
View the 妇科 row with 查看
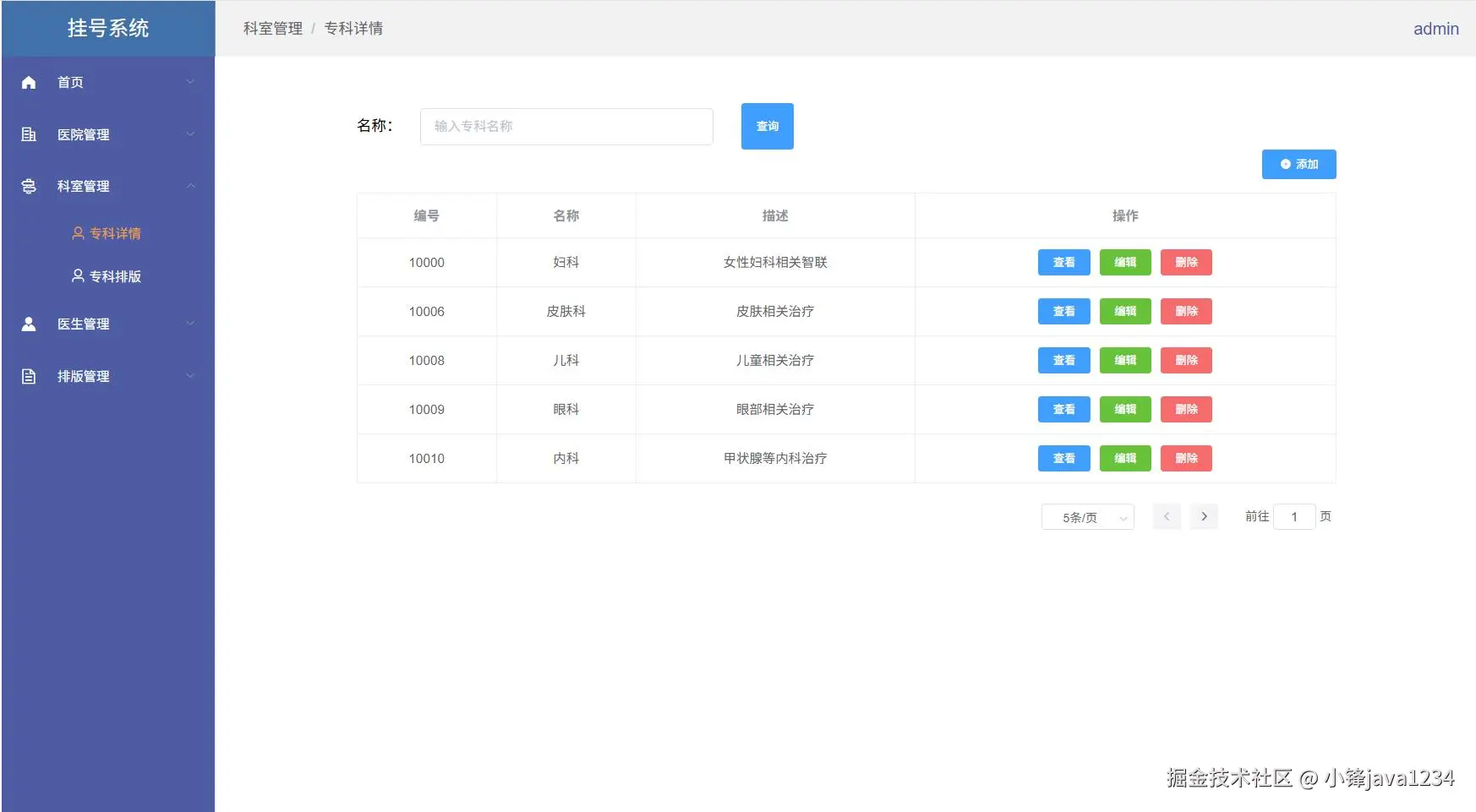pos(1064,262)
